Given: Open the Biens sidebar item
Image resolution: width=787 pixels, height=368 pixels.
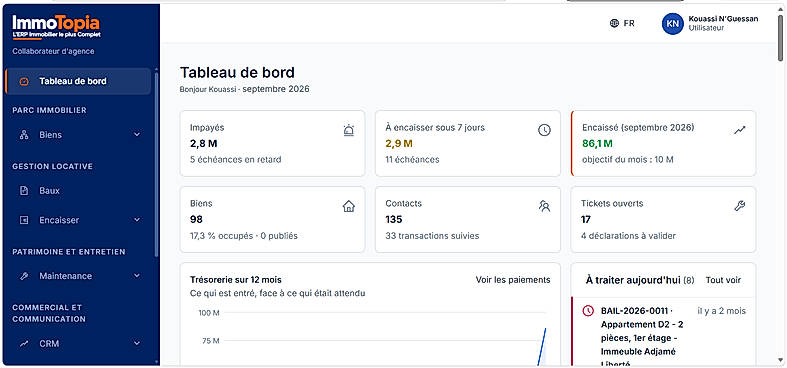Looking at the screenshot, I should (x=78, y=135).
